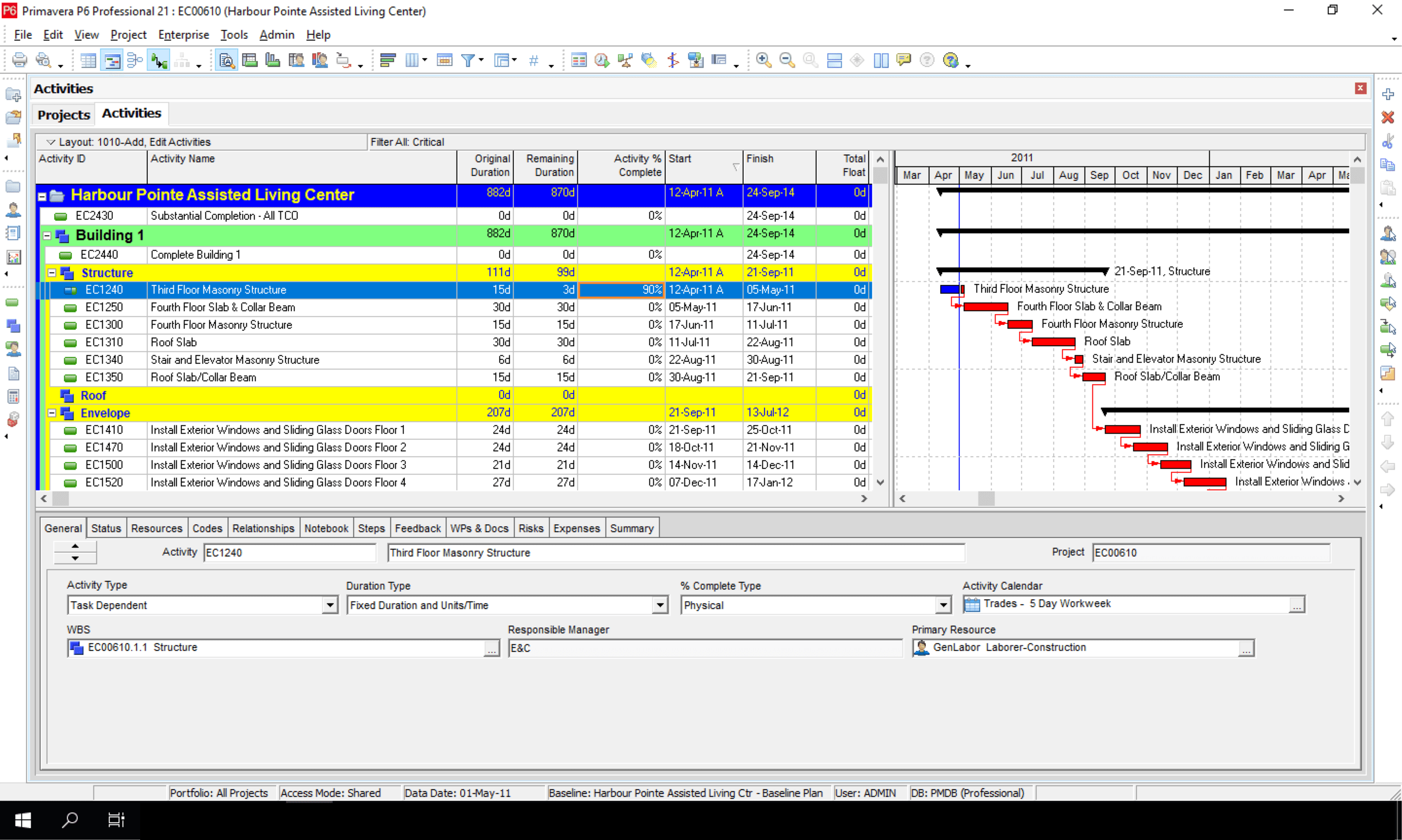The width and height of the screenshot is (1402, 840).
Task: Click the Schedule (clock) icon
Action: 602,60
